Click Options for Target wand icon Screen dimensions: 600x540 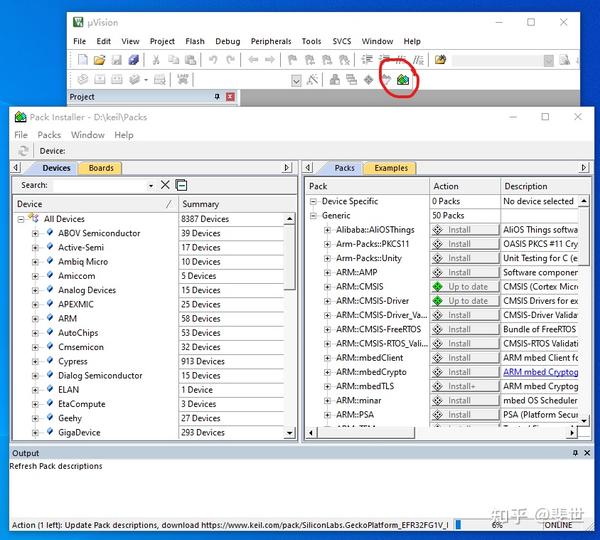tap(313, 80)
